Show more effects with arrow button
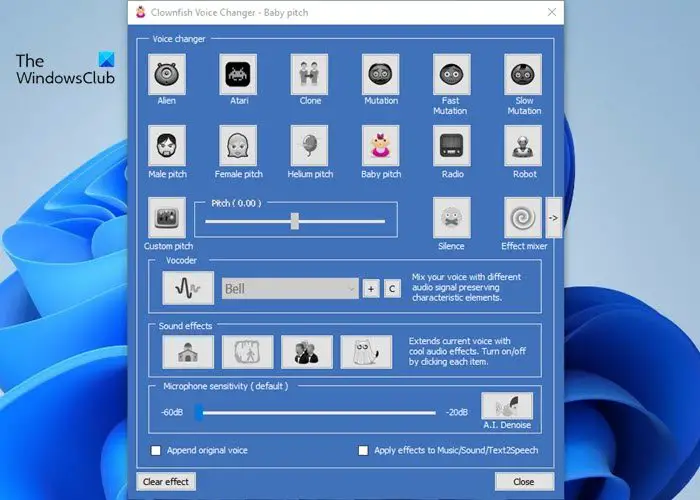Viewport: 700px width, 500px height. [554, 217]
